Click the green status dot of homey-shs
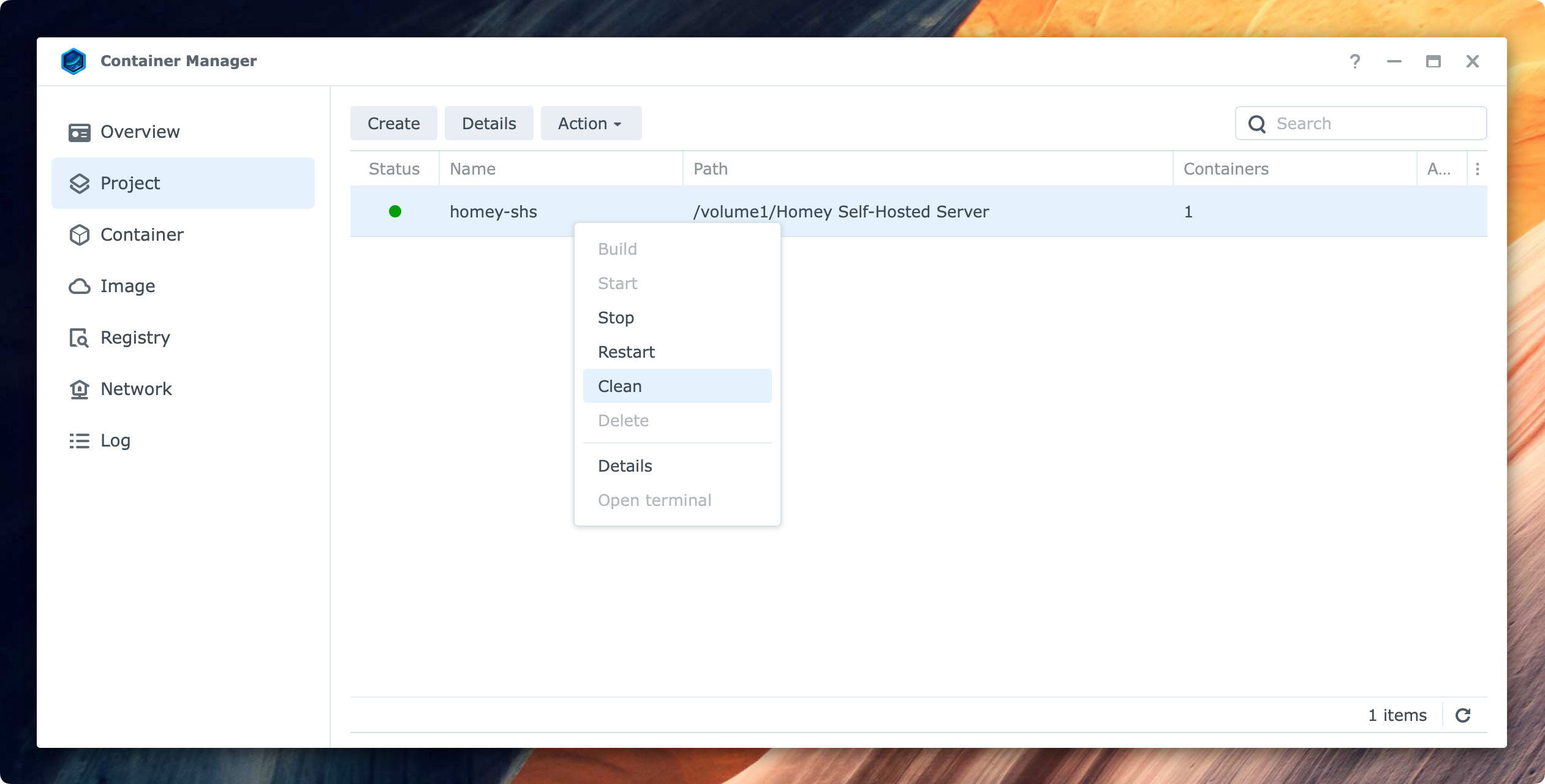The image size is (1545, 784). [395, 212]
